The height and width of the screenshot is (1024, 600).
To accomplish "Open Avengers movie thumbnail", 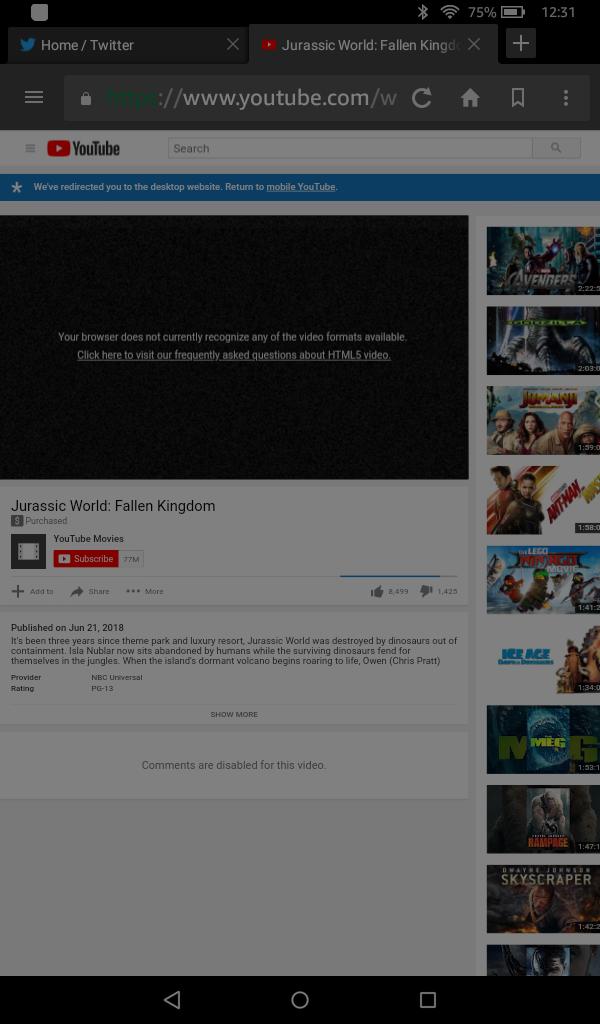I will 543,261.
